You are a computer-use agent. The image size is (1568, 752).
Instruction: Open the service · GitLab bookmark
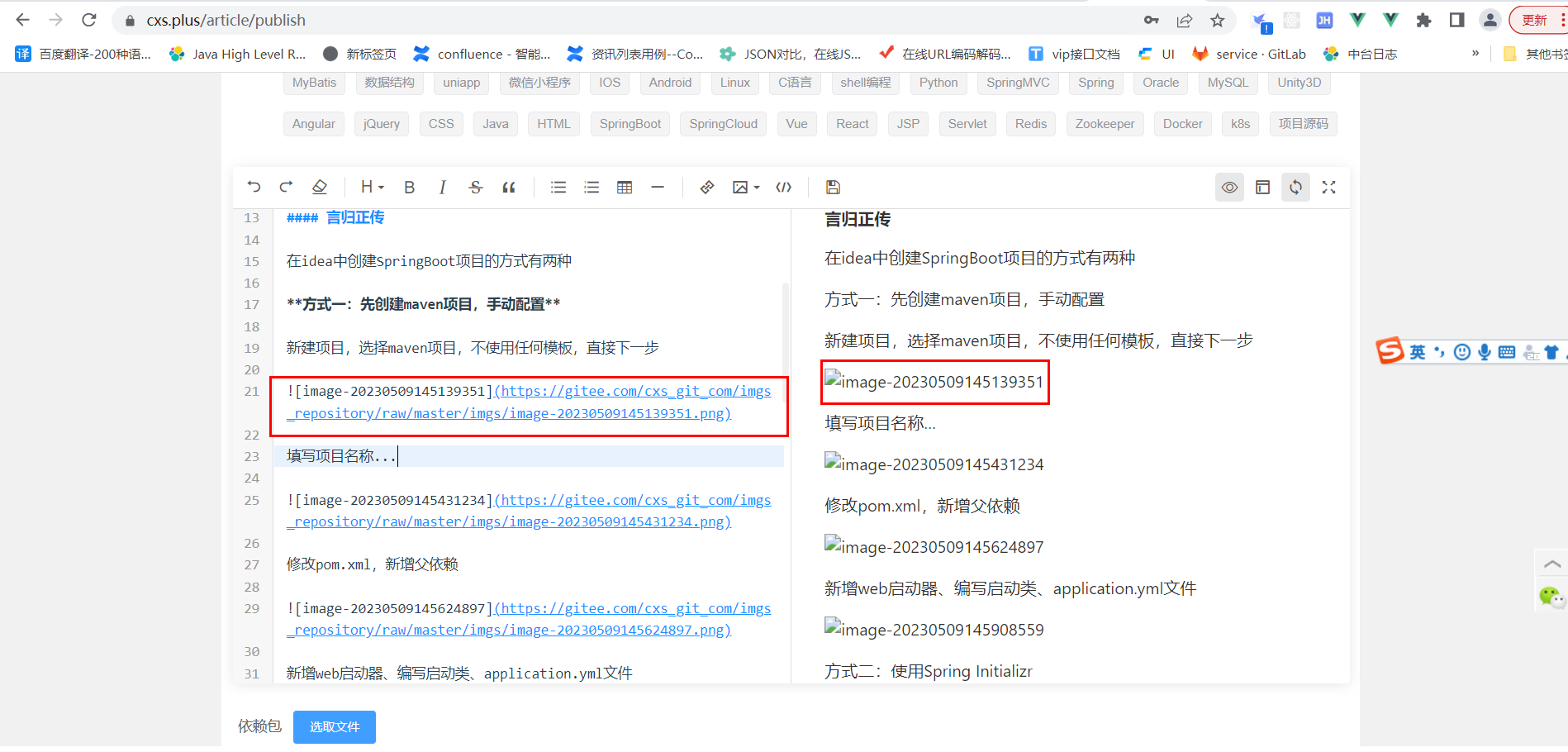[x=1249, y=55]
